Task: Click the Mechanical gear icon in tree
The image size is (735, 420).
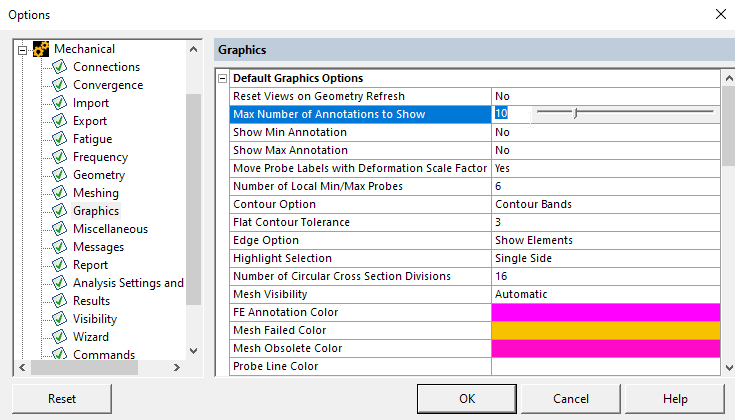Action: point(41,49)
